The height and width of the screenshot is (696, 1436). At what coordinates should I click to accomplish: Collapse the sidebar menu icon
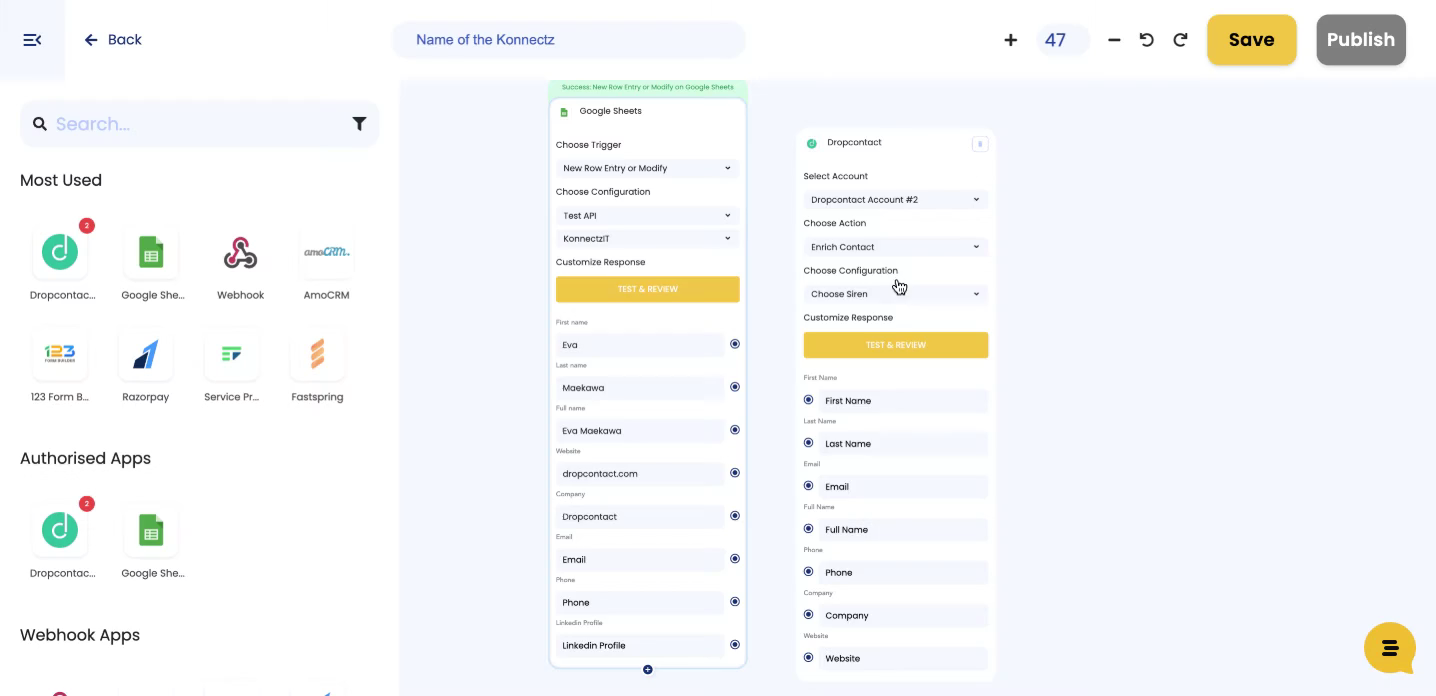tap(32, 40)
